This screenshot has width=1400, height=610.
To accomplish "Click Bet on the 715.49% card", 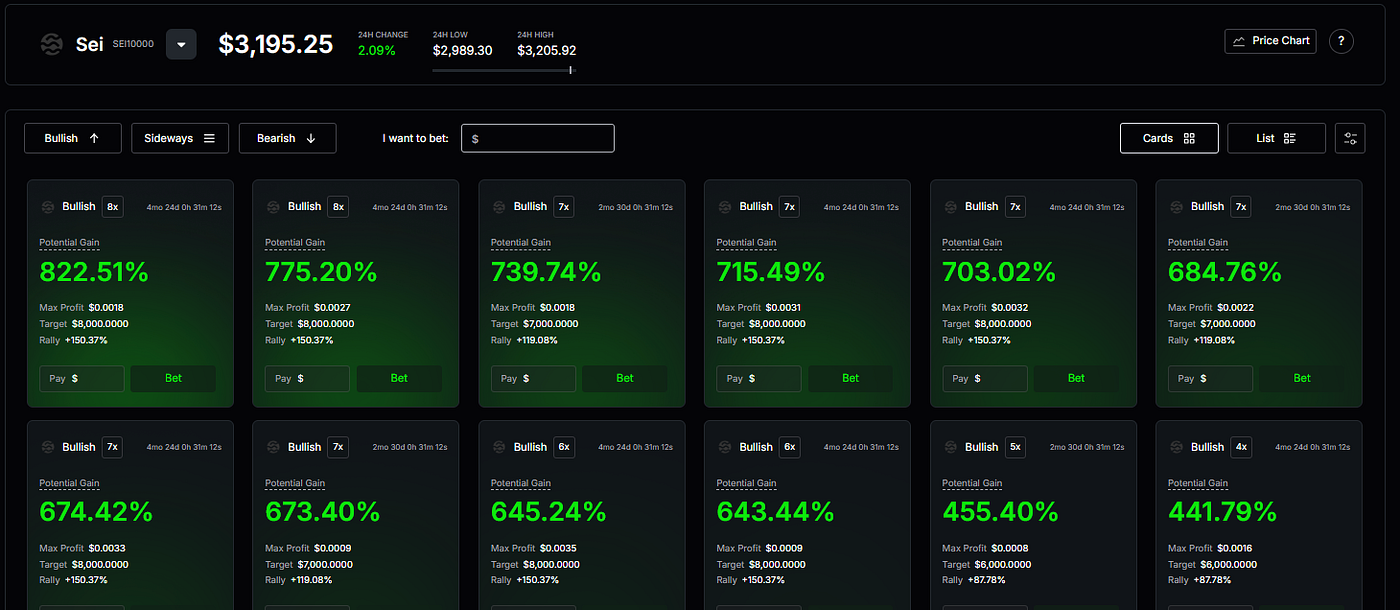I will click(x=850, y=378).
